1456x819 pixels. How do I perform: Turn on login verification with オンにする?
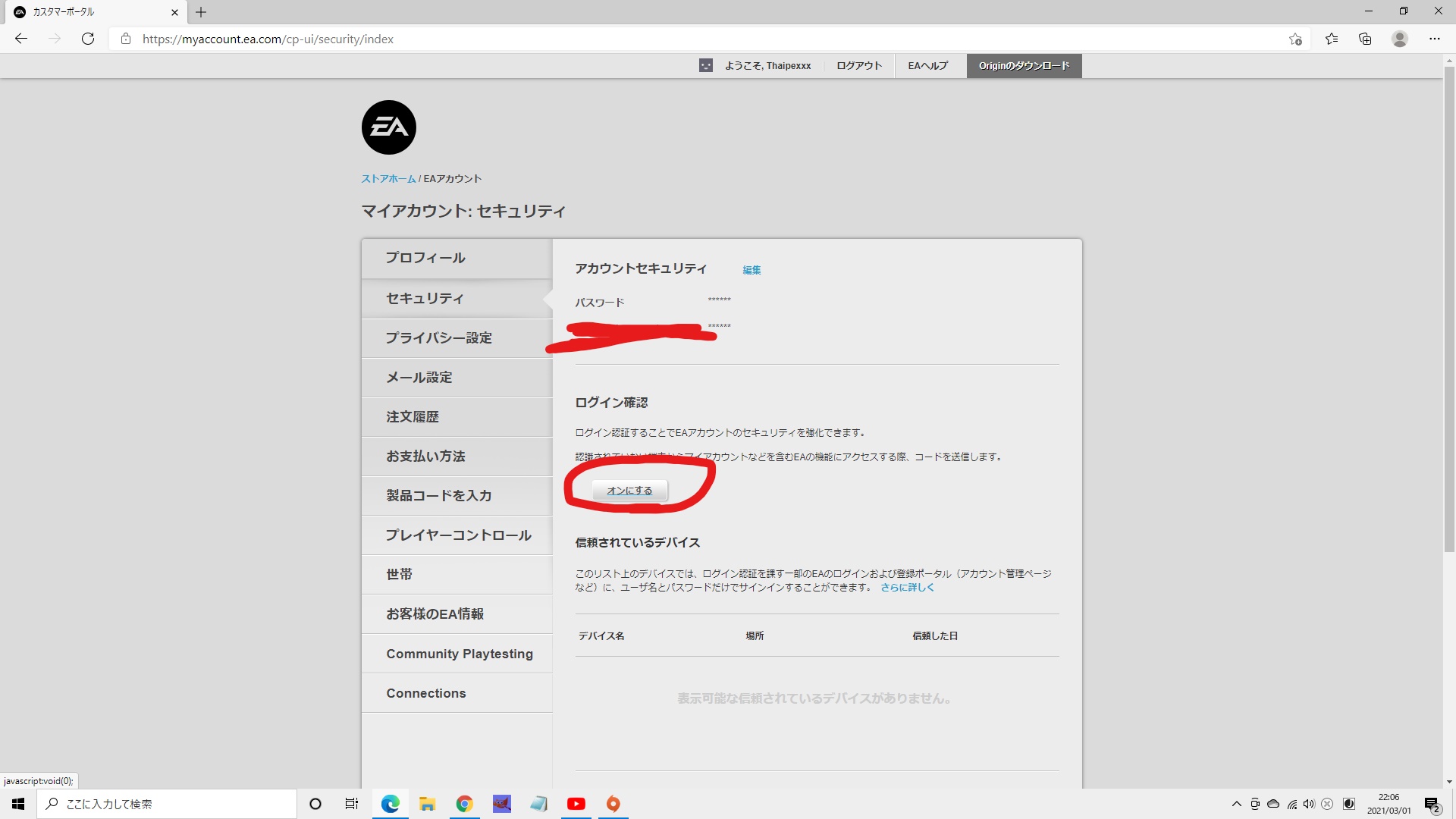click(x=629, y=491)
